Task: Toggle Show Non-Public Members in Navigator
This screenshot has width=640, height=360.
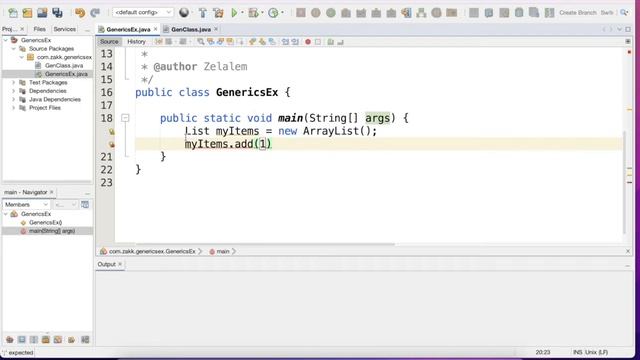Action: [x=46, y=340]
